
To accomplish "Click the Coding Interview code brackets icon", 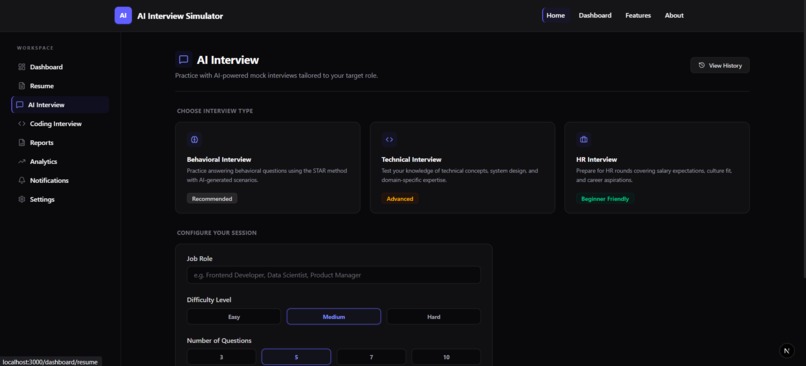I will pyautogui.click(x=22, y=124).
